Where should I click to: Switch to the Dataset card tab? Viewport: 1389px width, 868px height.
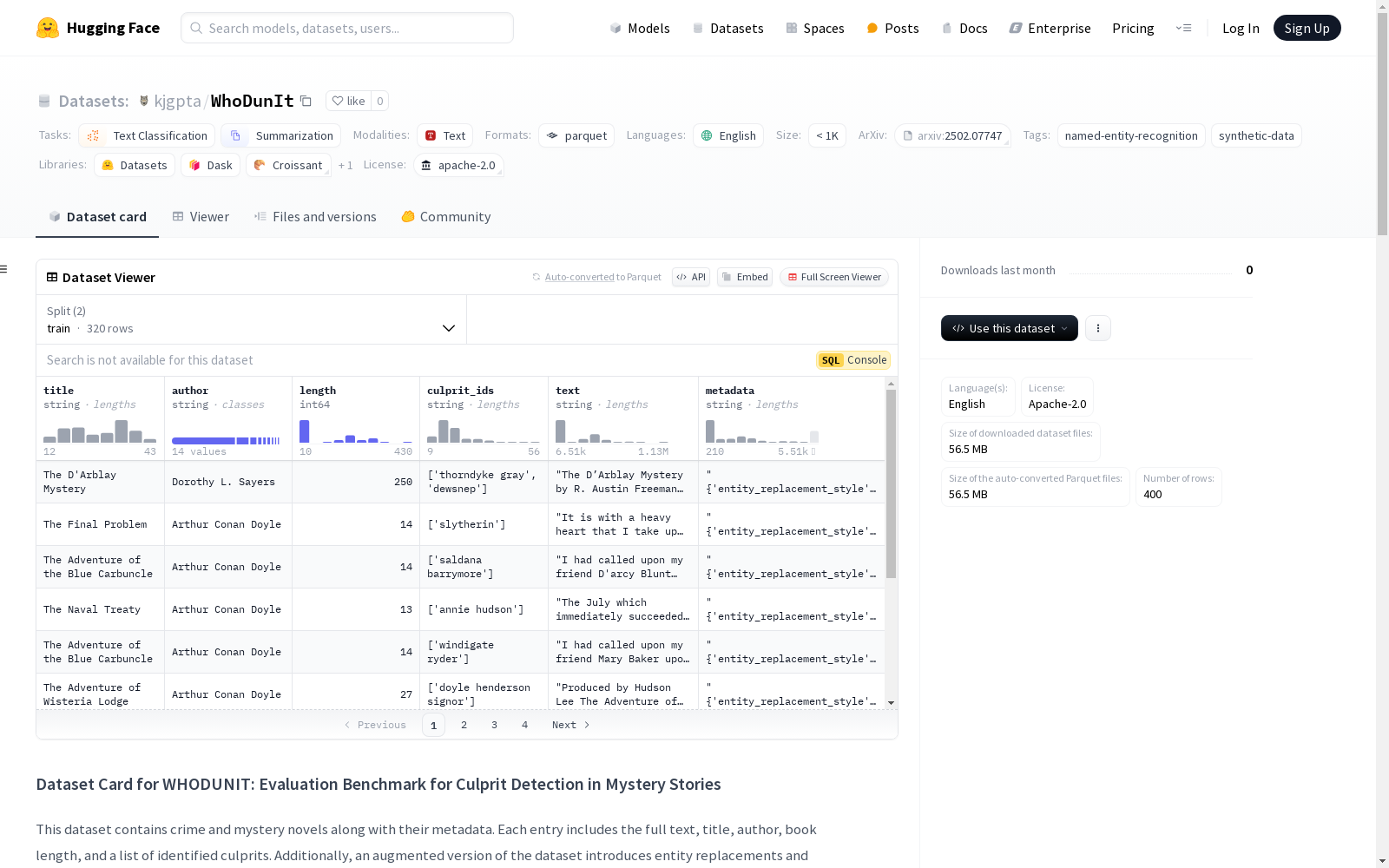pos(97,217)
